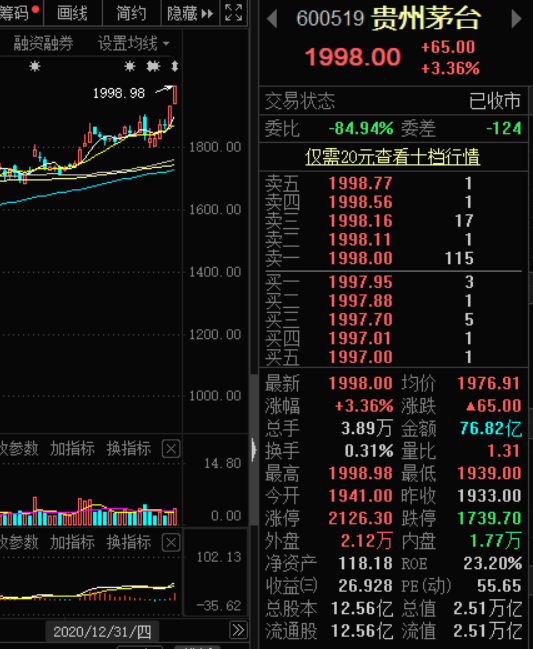Click the chart high label 1998.98
This screenshot has height=649, width=533.
click(119, 94)
